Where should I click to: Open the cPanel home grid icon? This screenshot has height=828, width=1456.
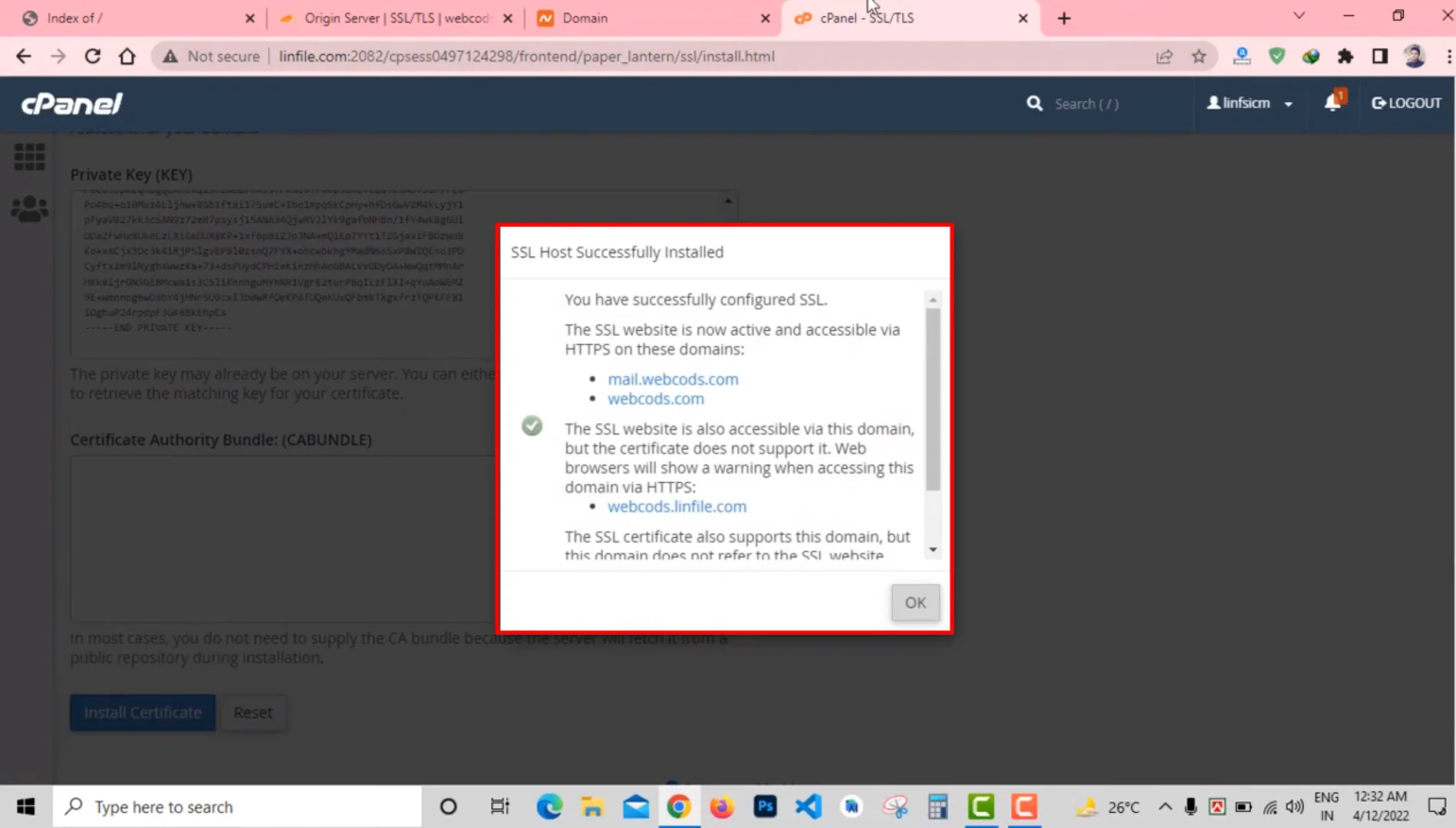coord(29,156)
